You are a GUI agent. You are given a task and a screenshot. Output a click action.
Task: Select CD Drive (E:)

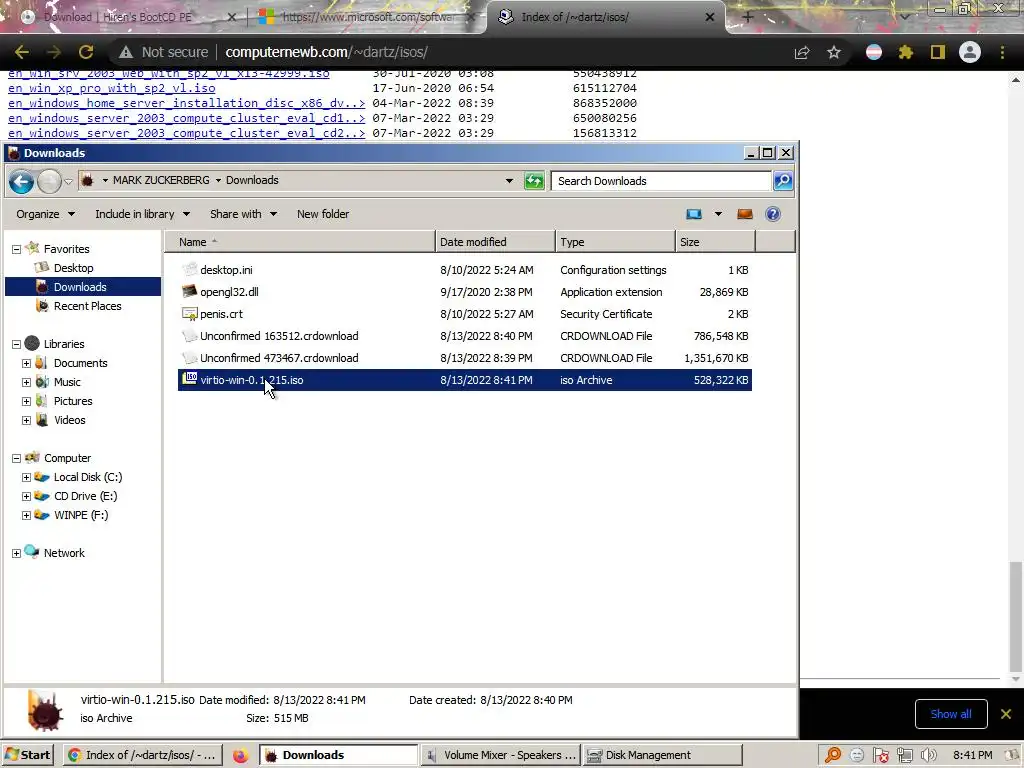pos(86,496)
